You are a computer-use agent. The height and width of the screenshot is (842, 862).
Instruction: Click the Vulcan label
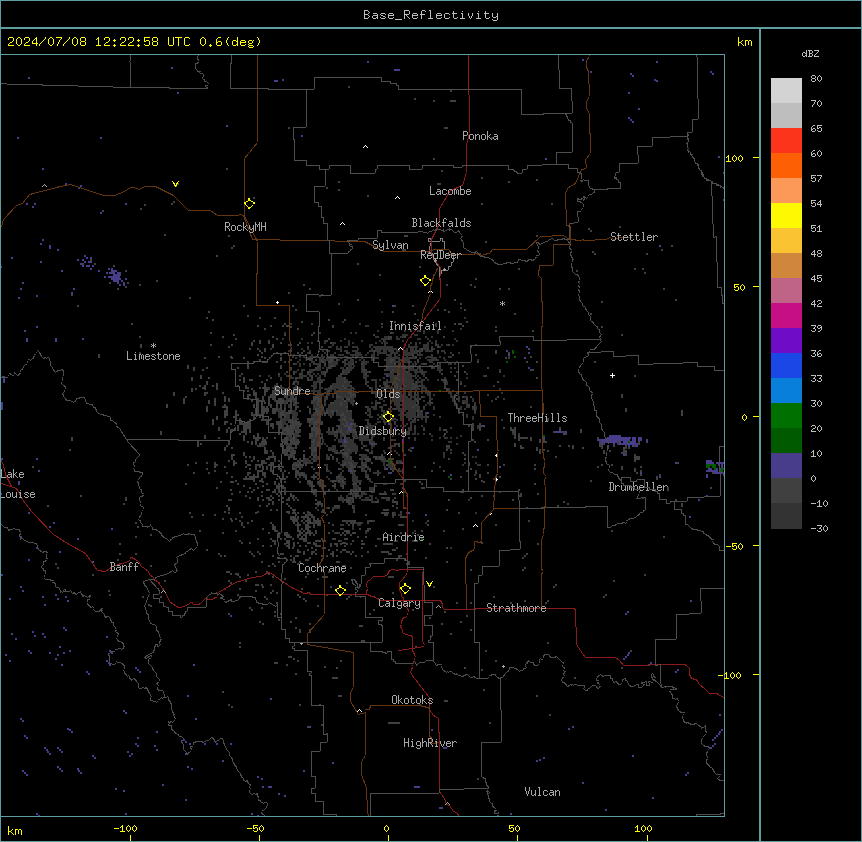pyautogui.click(x=542, y=792)
